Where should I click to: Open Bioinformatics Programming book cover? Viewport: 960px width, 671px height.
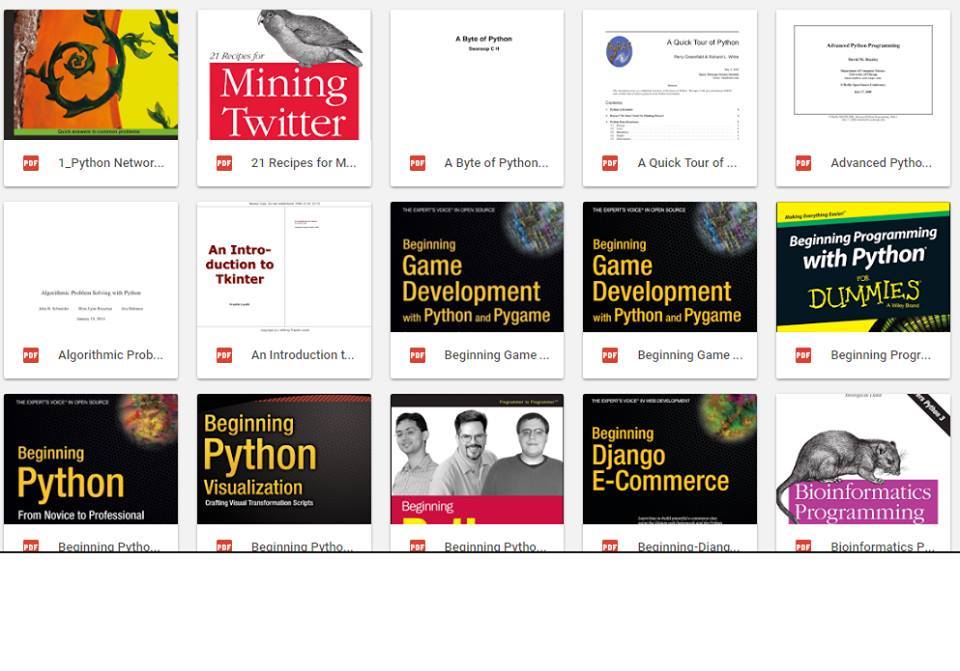tap(863, 459)
